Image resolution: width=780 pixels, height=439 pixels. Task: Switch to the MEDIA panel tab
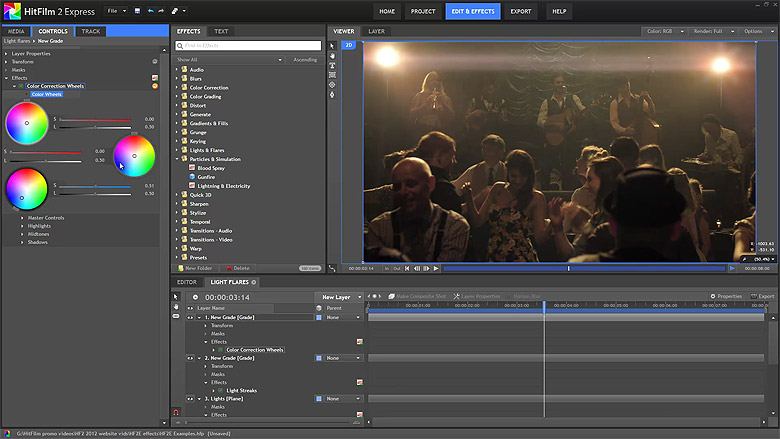tap(16, 31)
